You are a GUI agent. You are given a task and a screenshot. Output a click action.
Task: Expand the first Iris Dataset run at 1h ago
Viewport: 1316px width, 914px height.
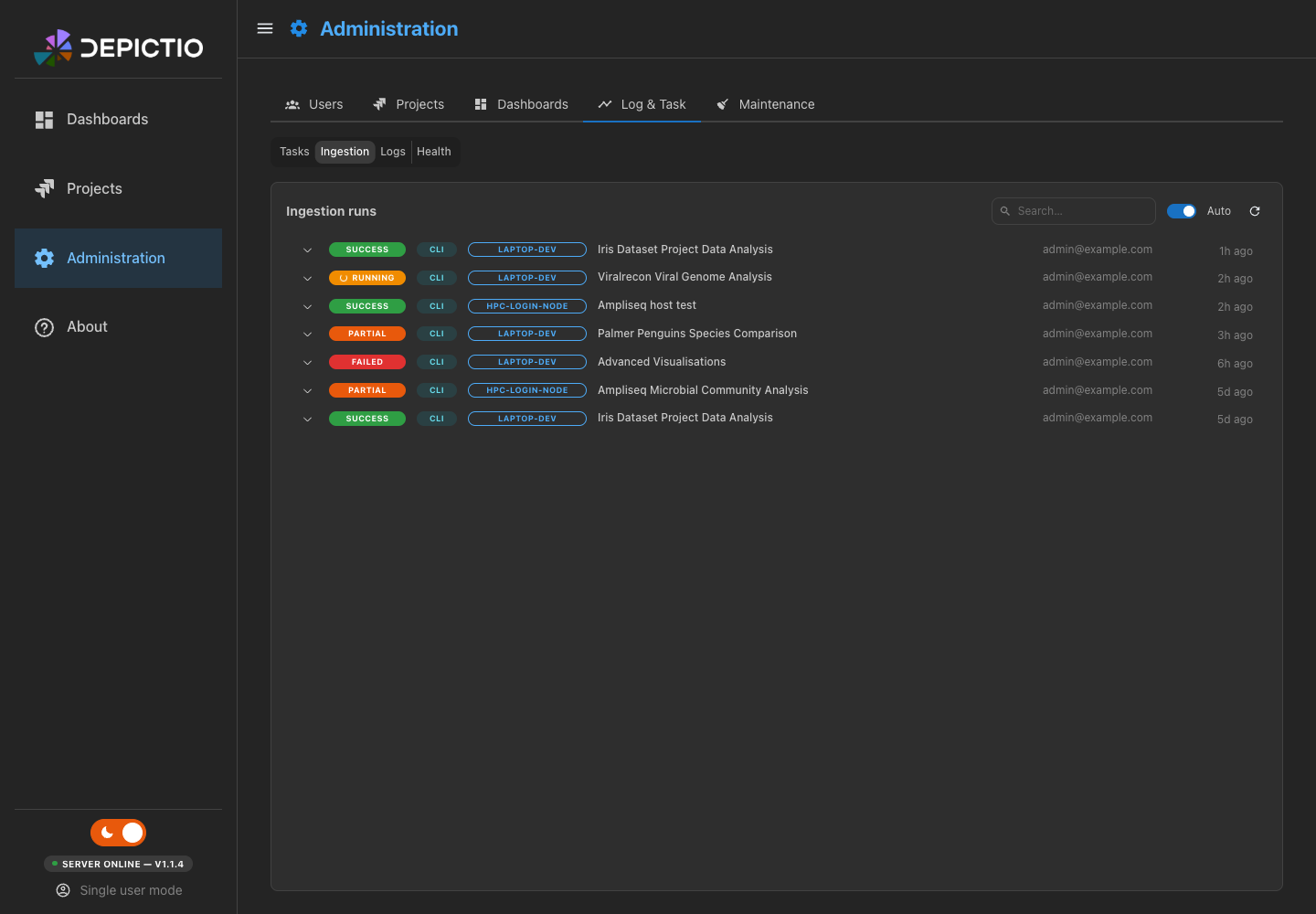click(x=308, y=250)
